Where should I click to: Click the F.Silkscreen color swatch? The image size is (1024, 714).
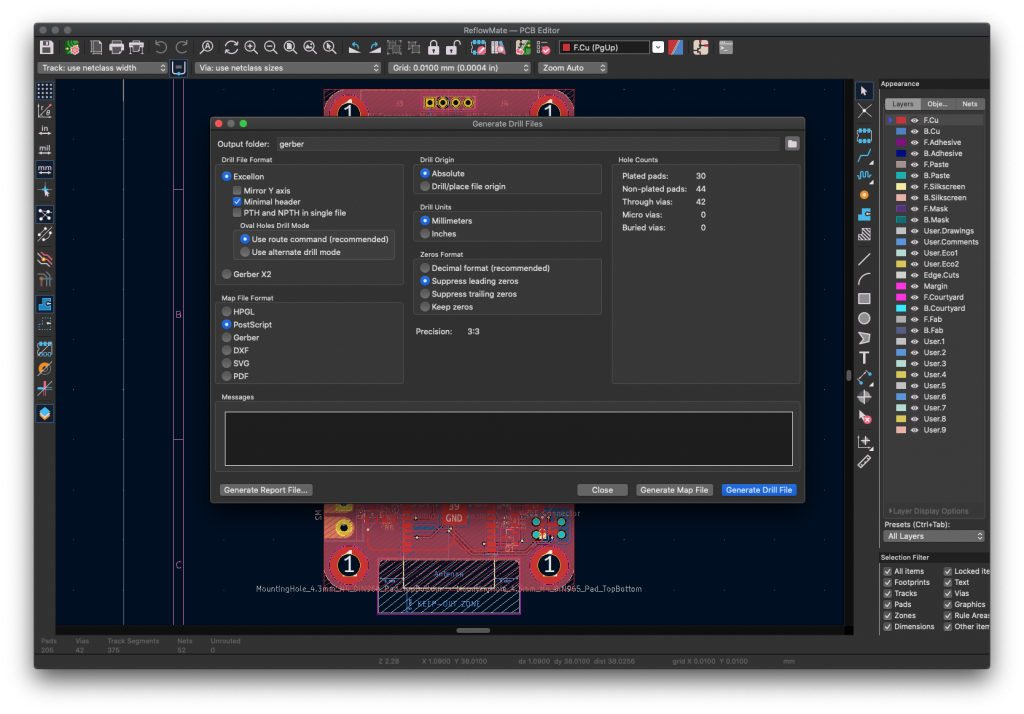(901, 187)
